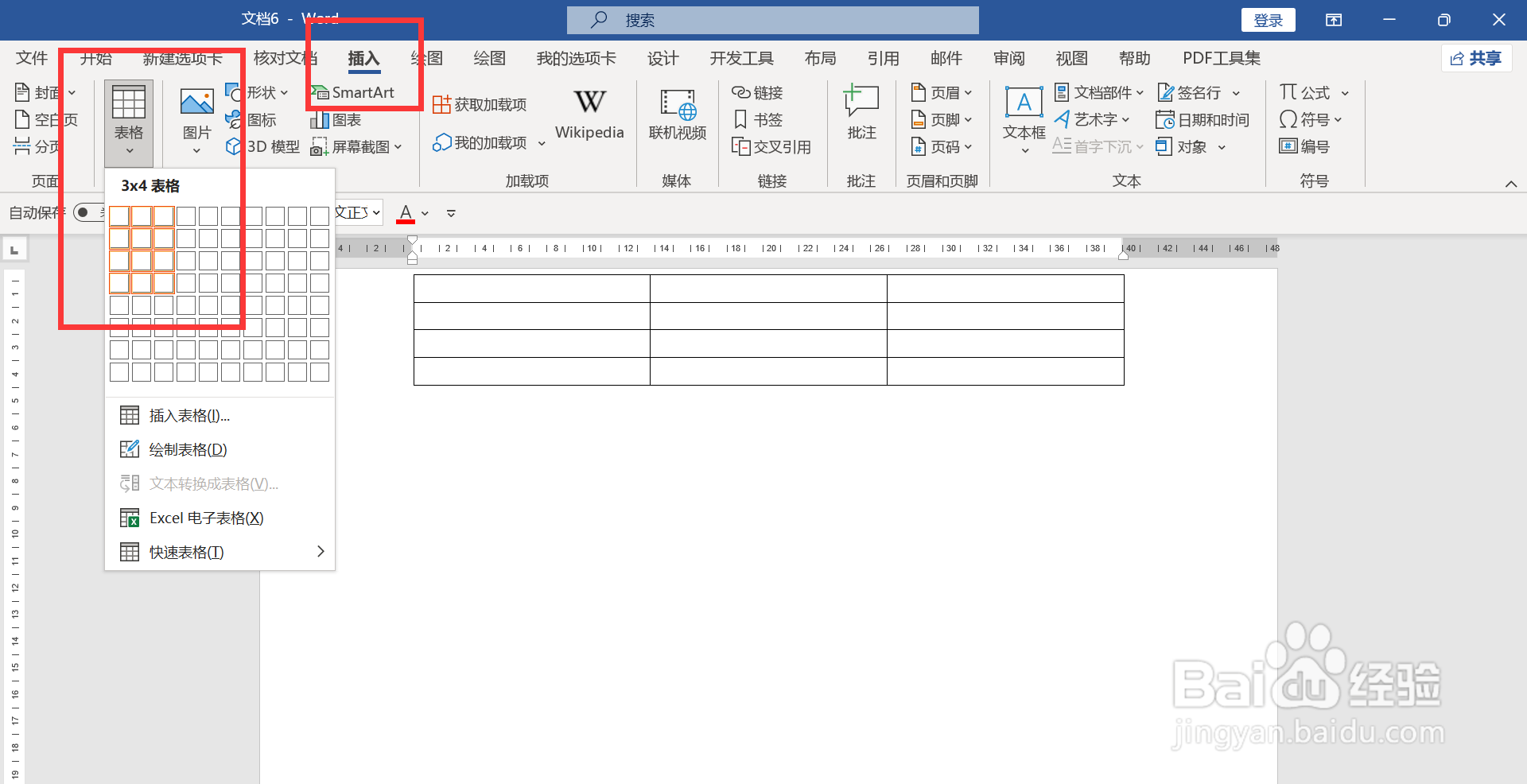This screenshot has width=1527, height=784.
Task: Click the SmartArt button
Action: [x=352, y=93]
